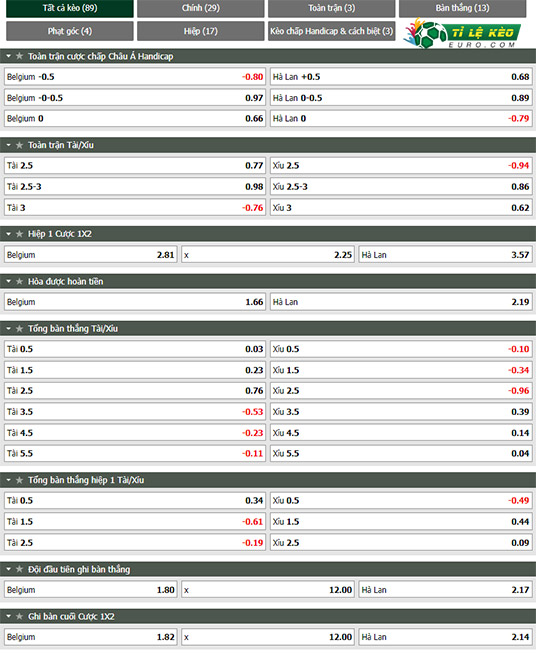Image resolution: width=536 pixels, height=655 pixels.
Task: Pick Belgium -0.5 handicap at -0.80
Action: 135,77
